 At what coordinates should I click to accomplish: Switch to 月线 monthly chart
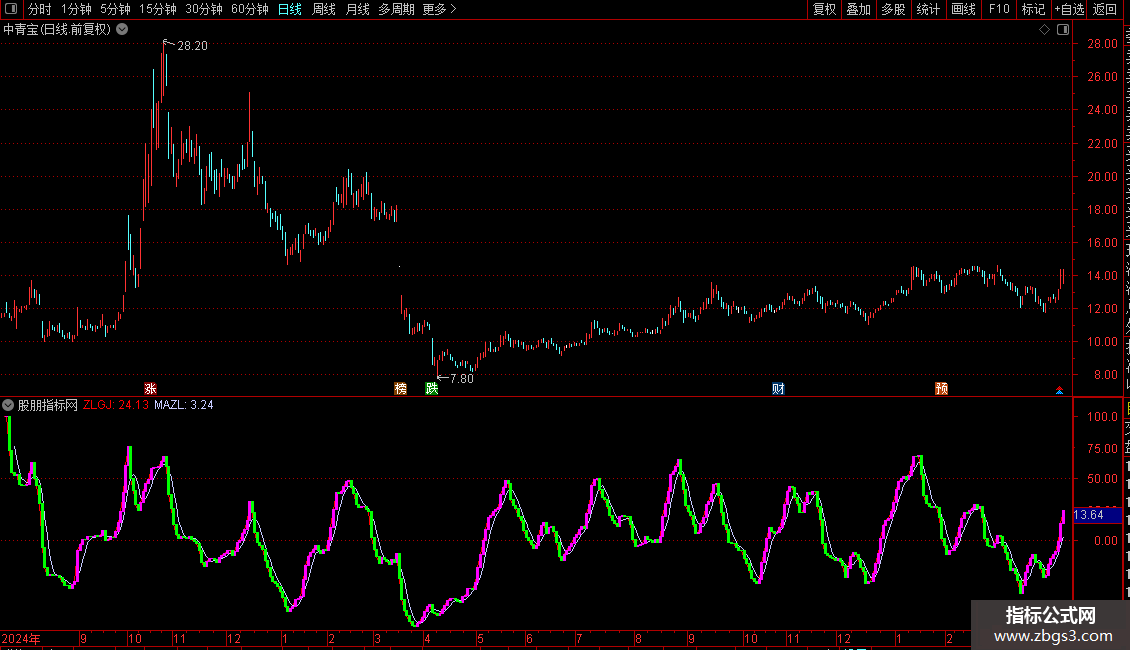tap(357, 9)
